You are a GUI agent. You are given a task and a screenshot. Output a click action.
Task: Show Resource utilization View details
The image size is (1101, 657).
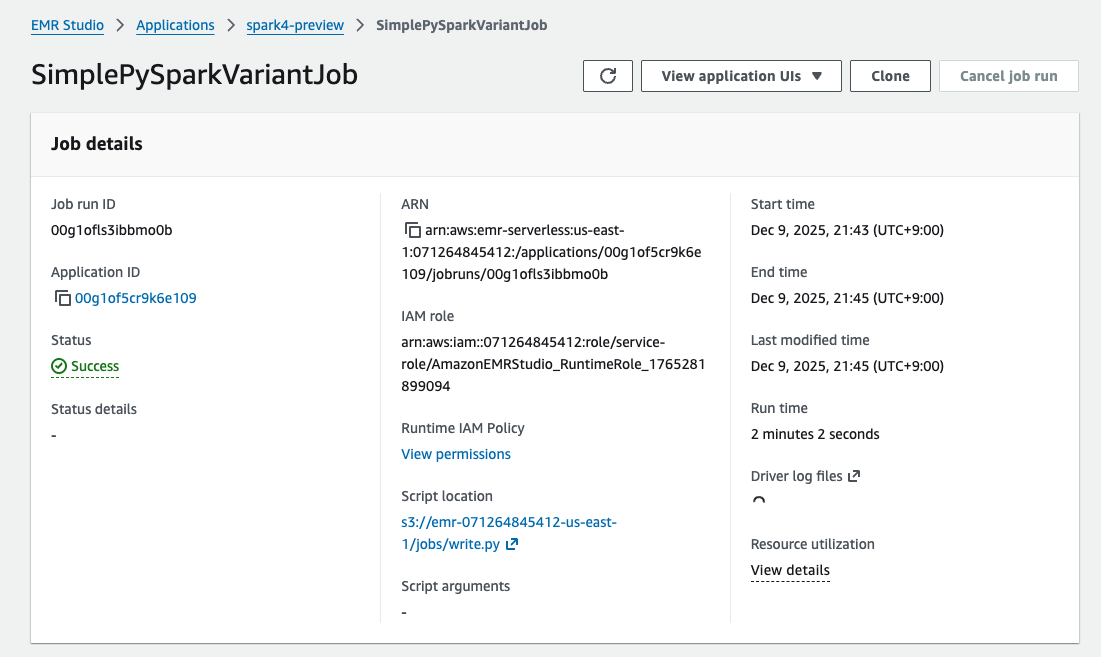click(x=790, y=570)
